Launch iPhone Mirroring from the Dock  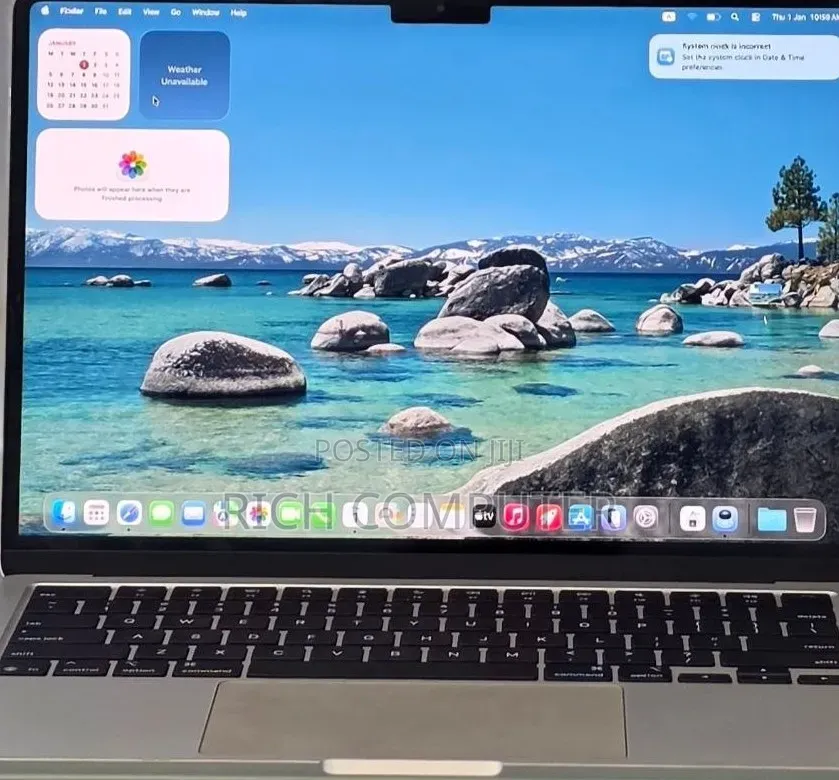coord(613,518)
